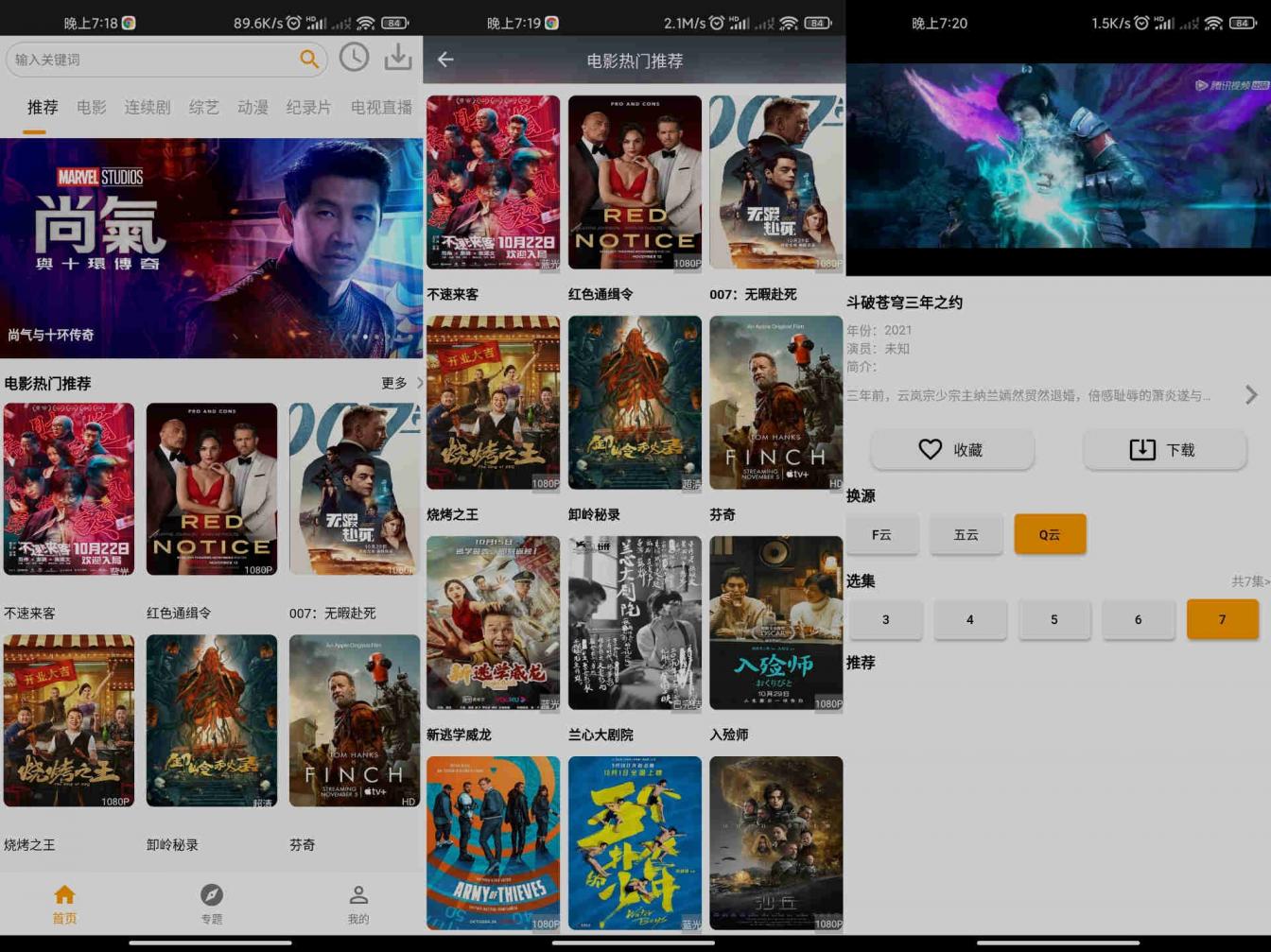Open downloads icon beside history clock
This screenshot has width=1271, height=952.
pyautogui.click(x=398, y=58)
